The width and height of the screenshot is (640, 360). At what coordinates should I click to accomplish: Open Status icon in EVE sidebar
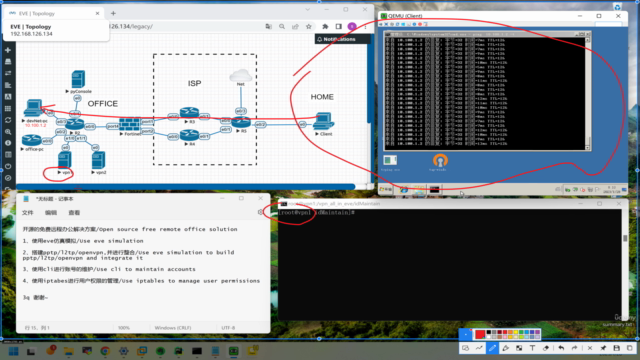8,143
